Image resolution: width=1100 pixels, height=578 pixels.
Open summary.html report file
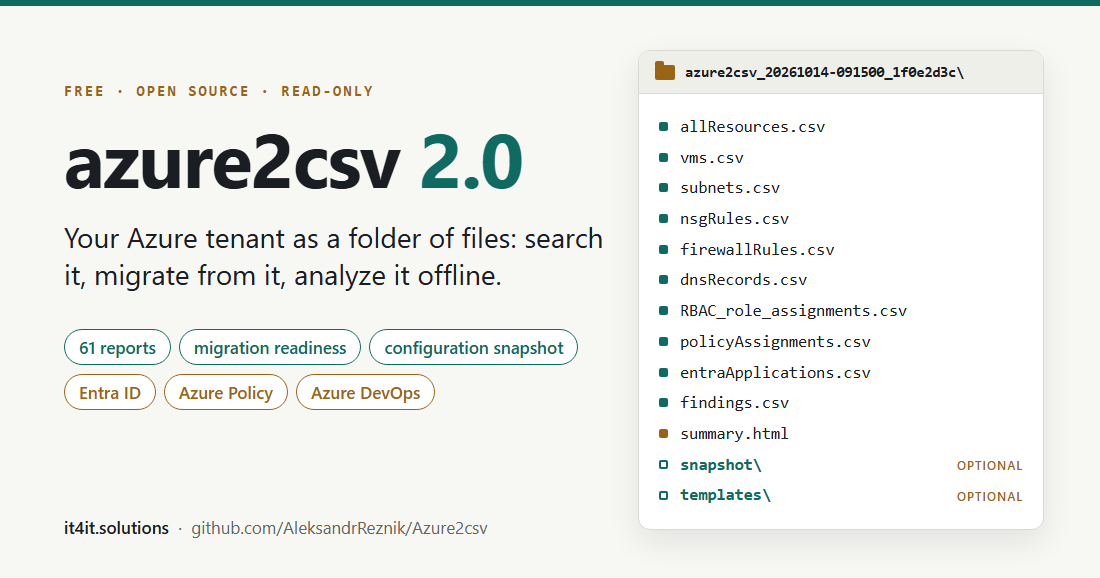pyautogui.click(x=735, y=434)
